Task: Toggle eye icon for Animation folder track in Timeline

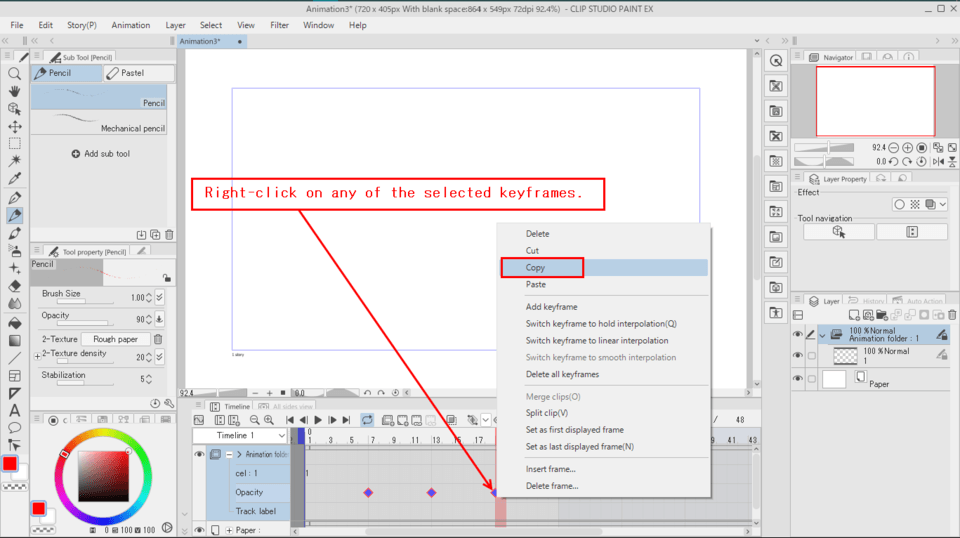Action: (199, 454)
